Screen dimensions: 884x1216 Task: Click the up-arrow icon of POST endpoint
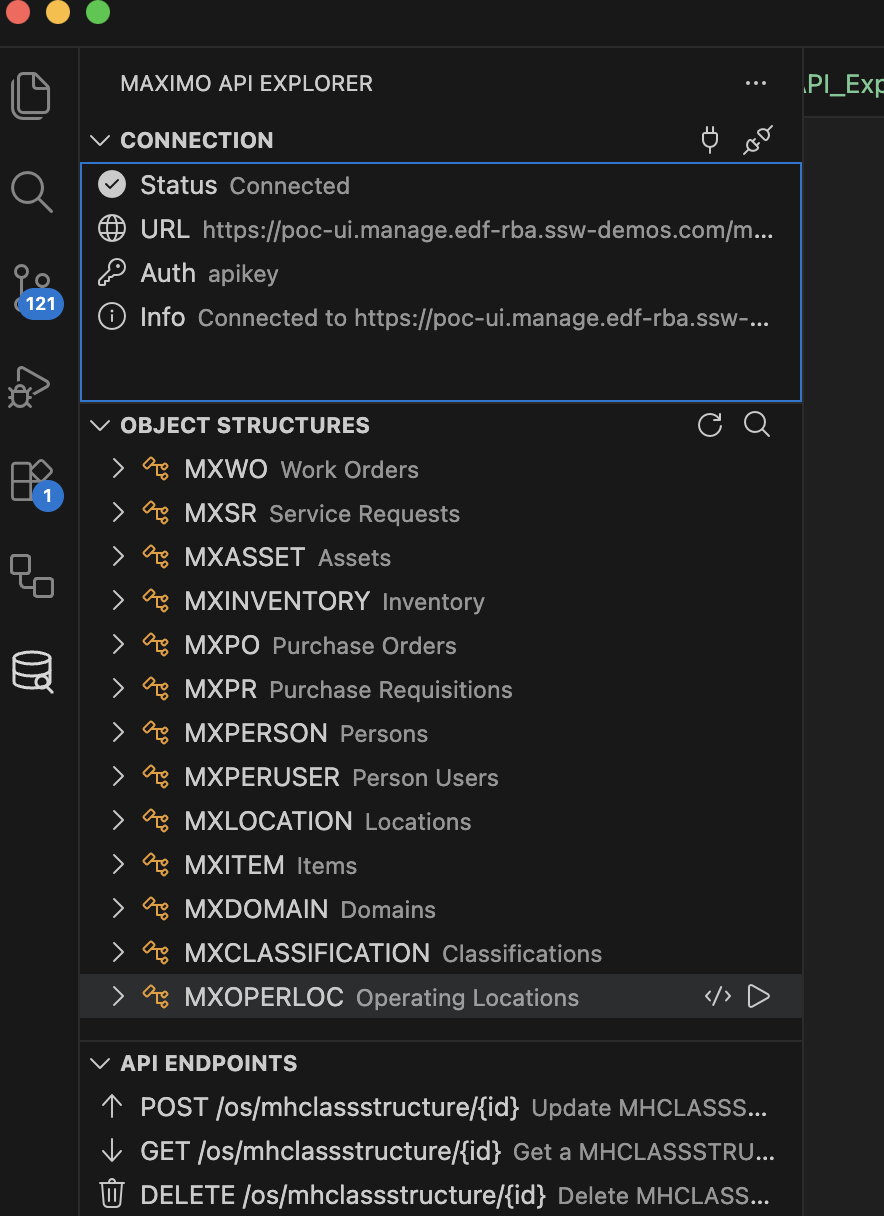tap(112, 1107)
